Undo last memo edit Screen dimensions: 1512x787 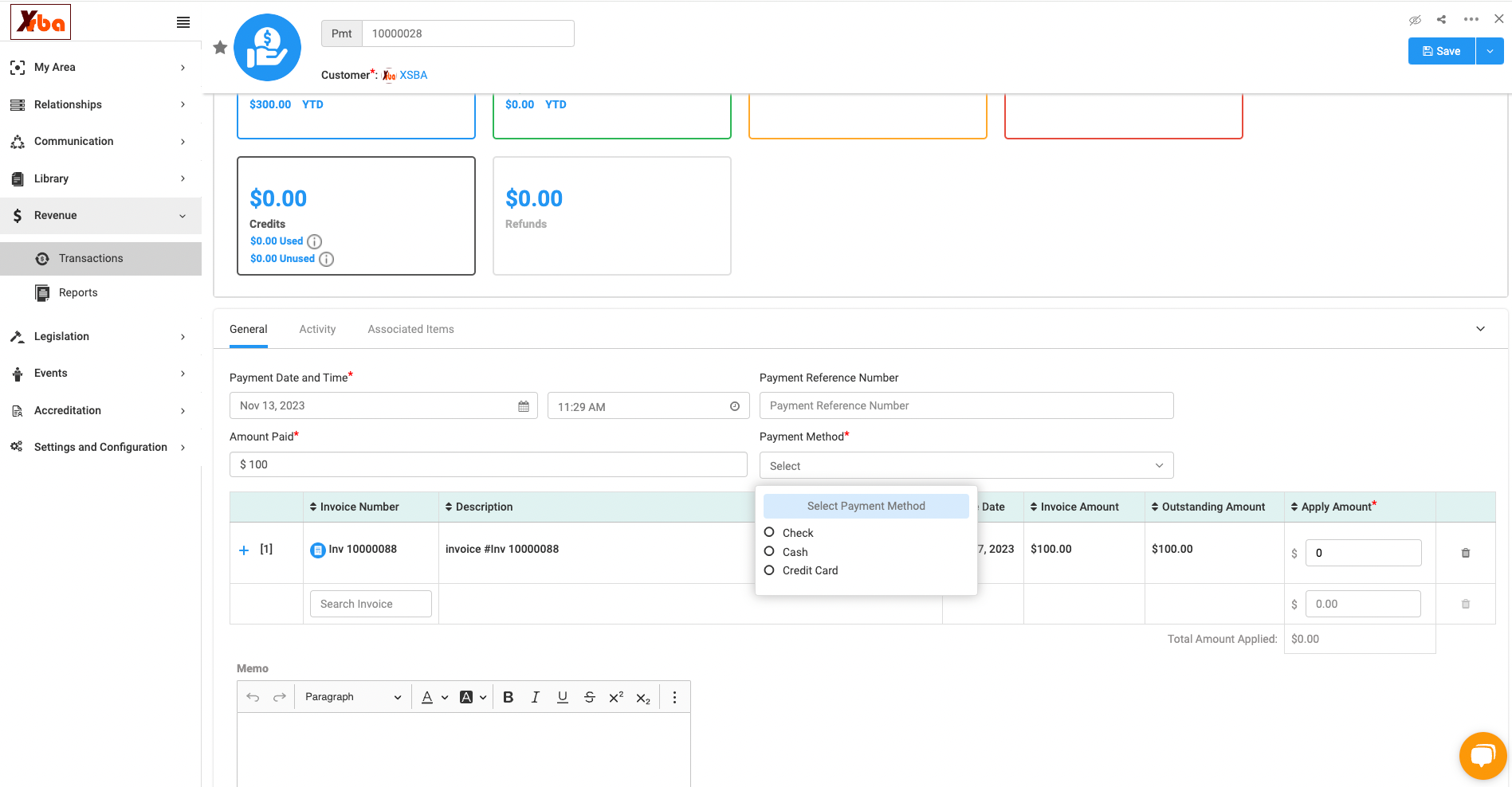pos(253,697)
